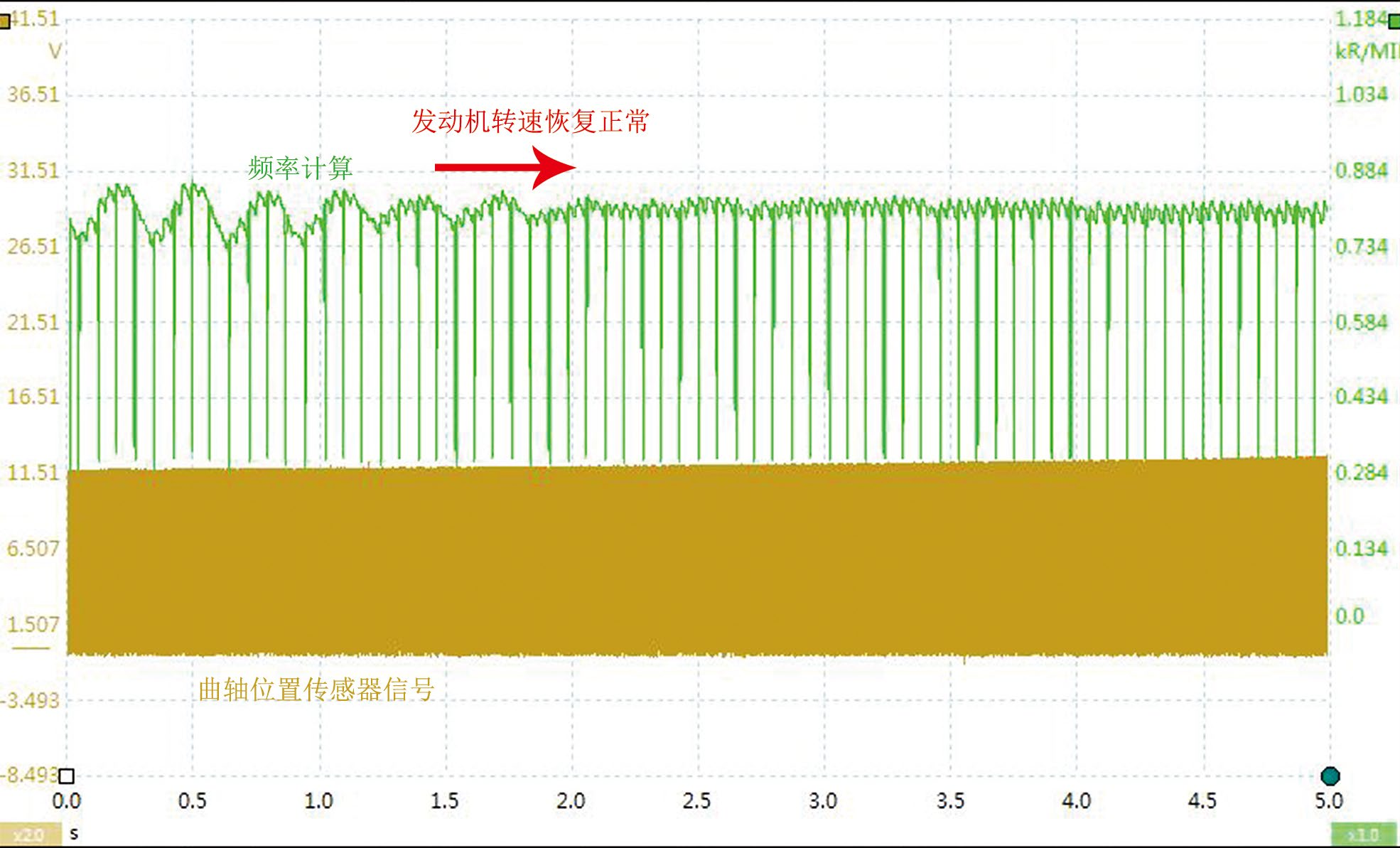Select the white time ruler handle square

tap(67, 775)
